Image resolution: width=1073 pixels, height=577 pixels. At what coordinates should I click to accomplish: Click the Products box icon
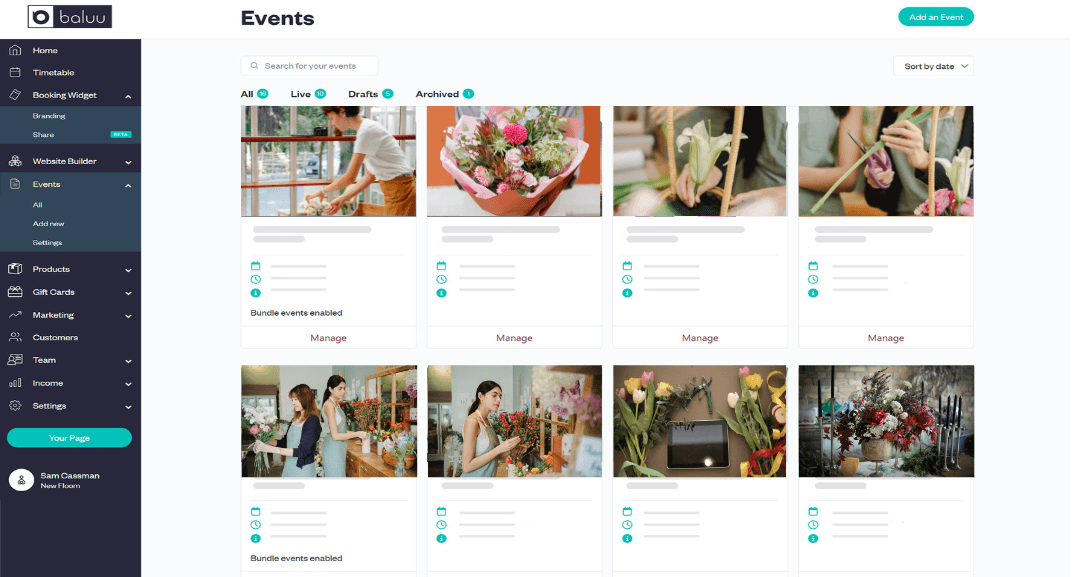15,269
